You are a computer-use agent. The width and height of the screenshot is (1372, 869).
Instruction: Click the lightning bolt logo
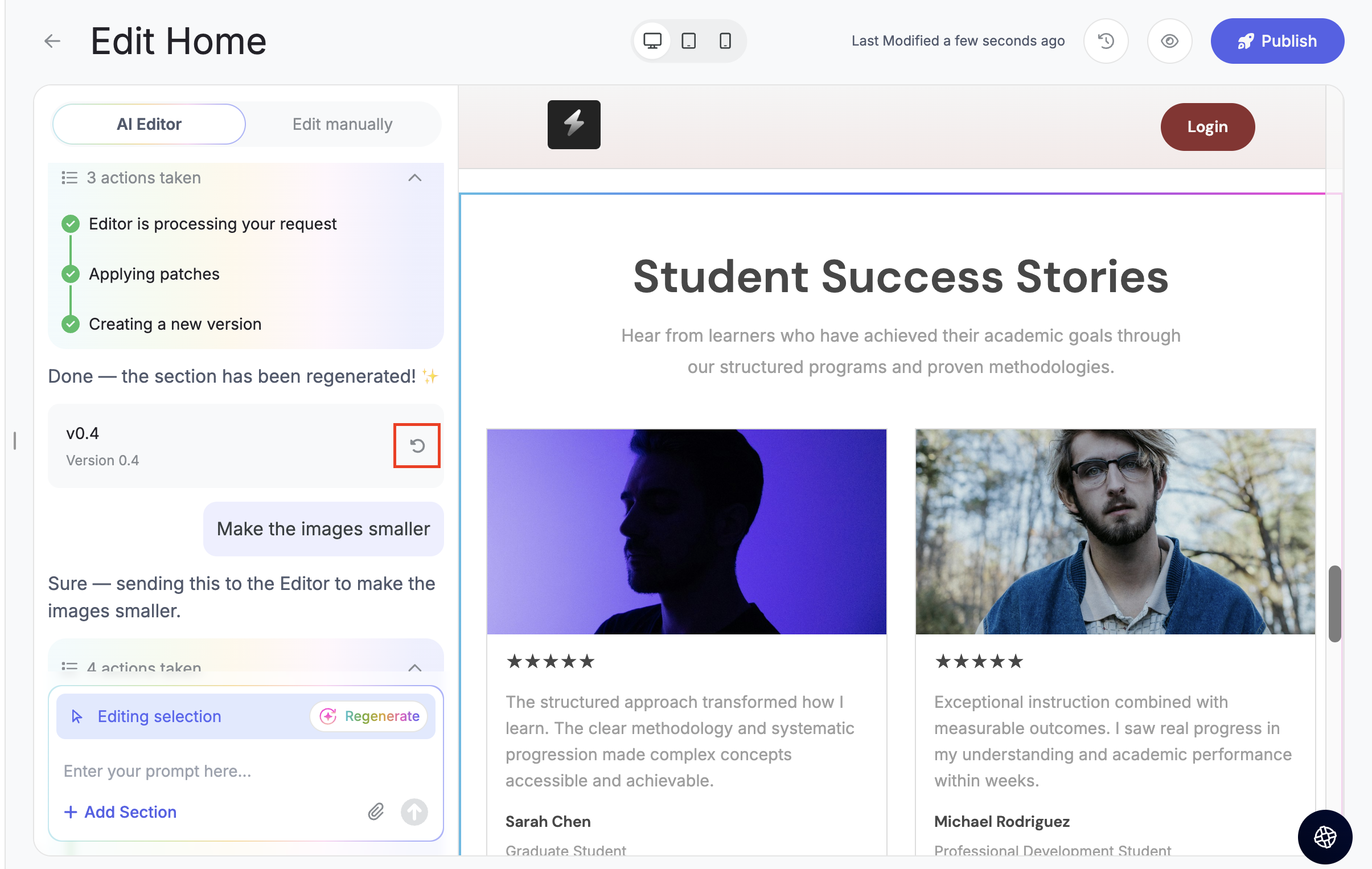(574, 125)
